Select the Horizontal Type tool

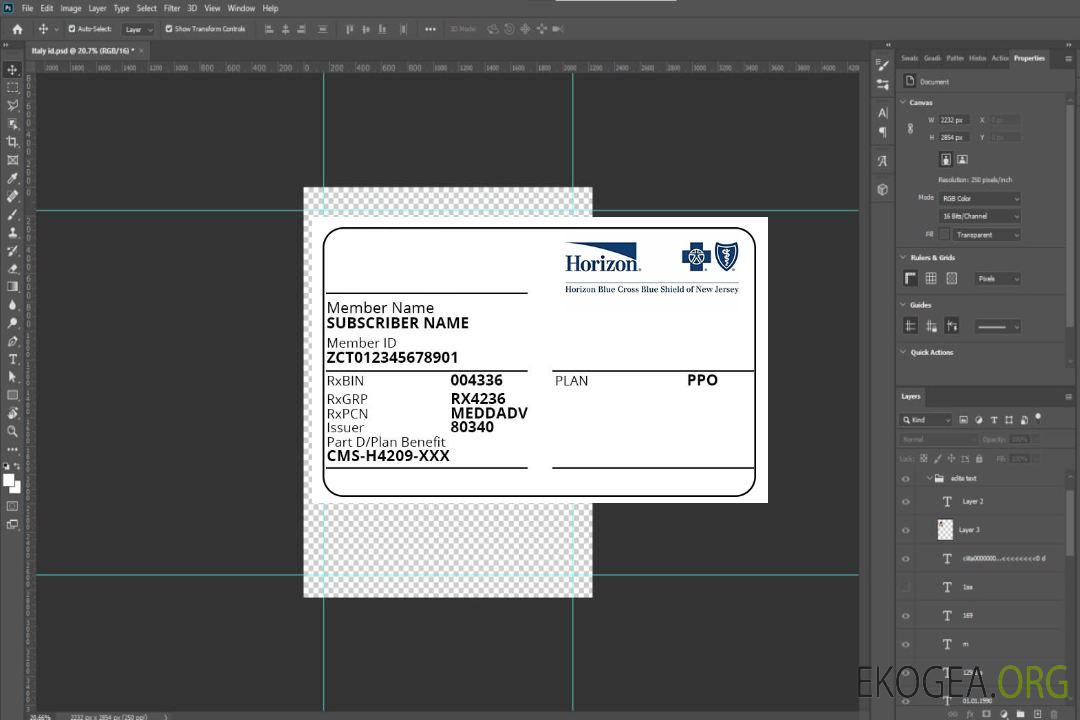pos(13,359)
